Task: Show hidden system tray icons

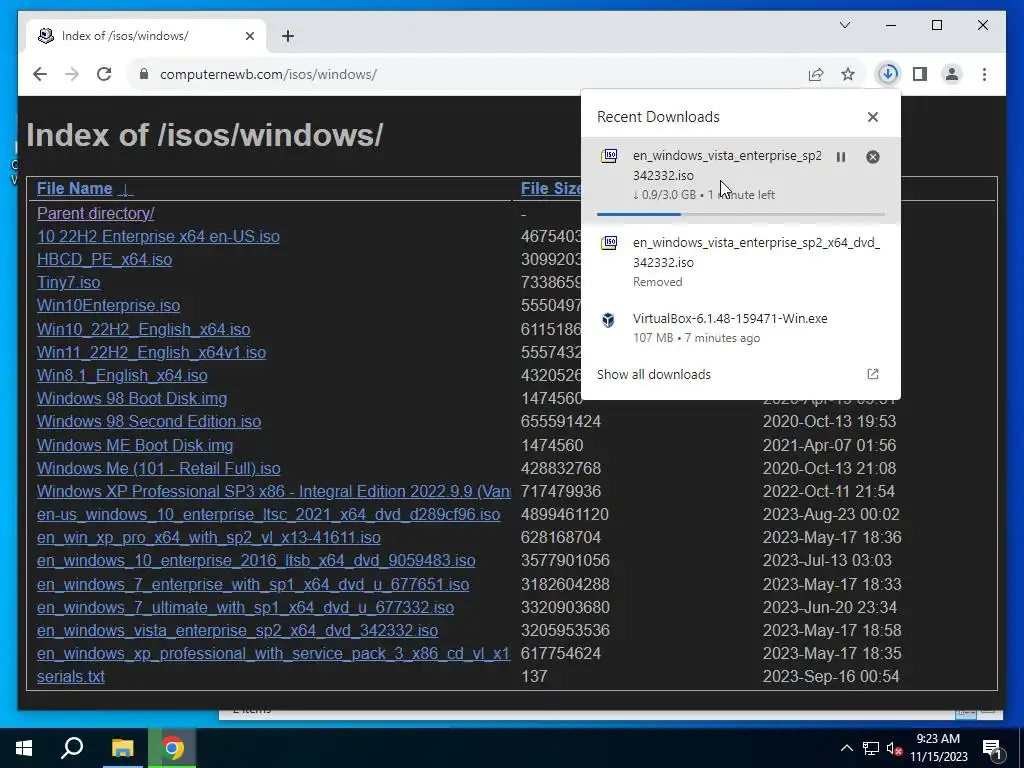Action: click(846, 748)
